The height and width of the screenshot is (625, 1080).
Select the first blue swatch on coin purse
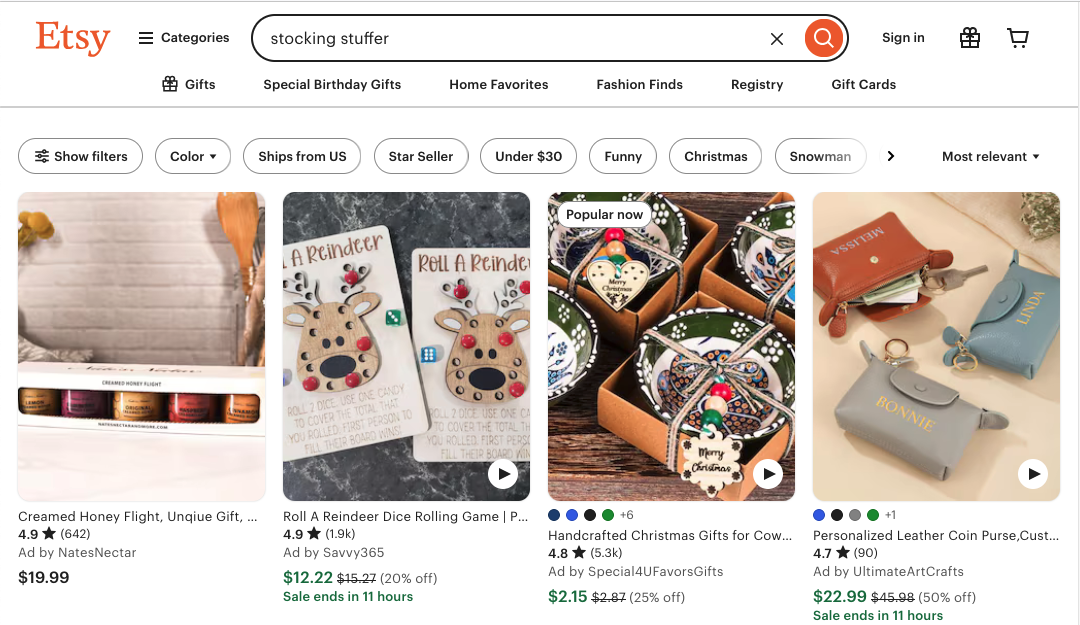819,515
